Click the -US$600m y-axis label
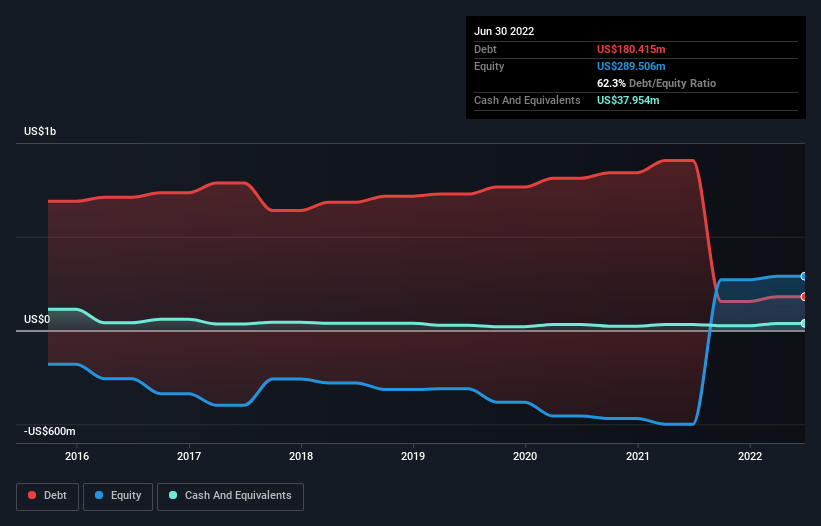The width and height of the screenshot is (821, 526). pos(50,431)
